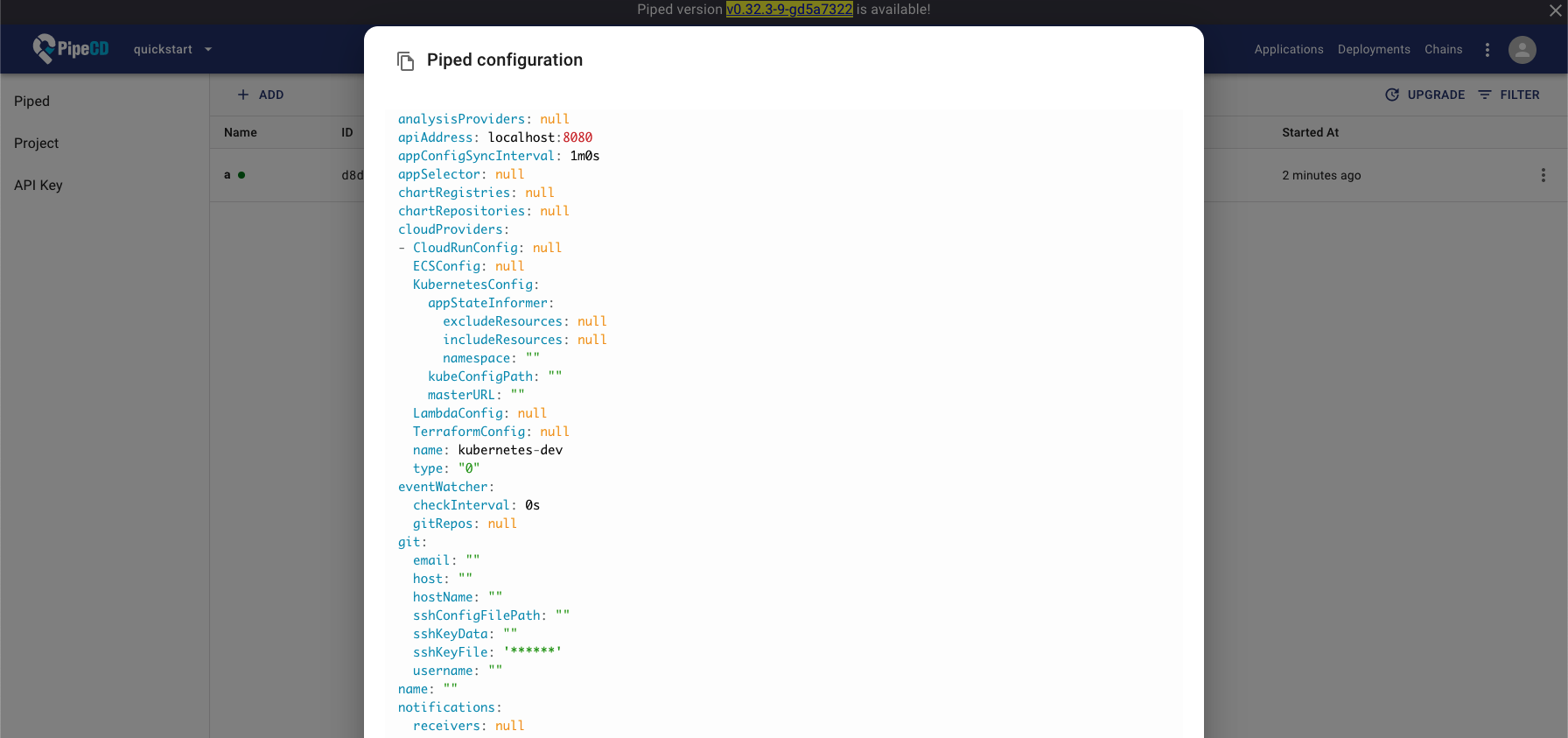The height and width of the screenshot is (738, 1568).
Task: Click the UPGRADE button
Action: (1424, 95)
